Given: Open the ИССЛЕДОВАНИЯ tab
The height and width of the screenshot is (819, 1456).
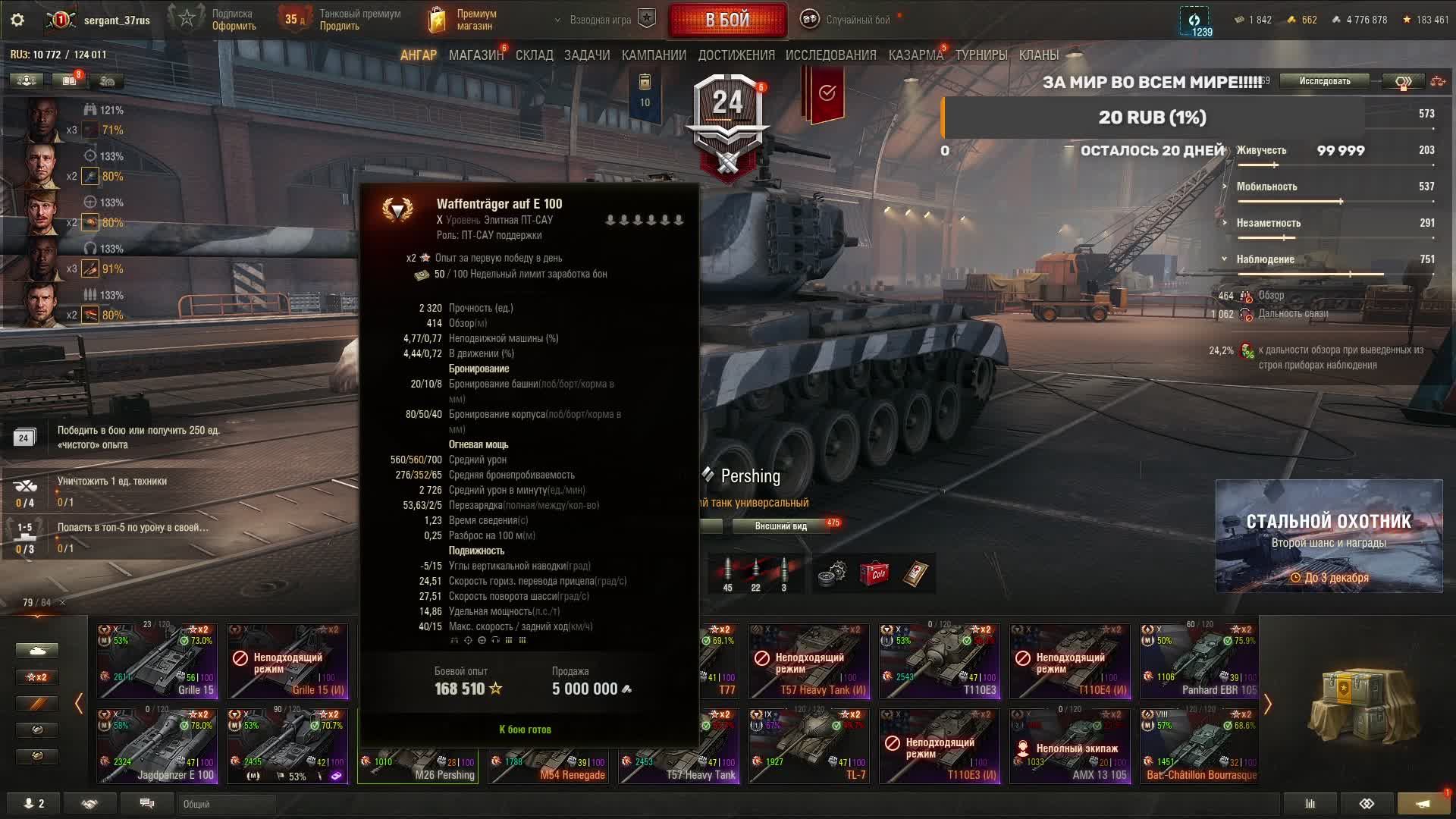Looking at the screenshot, I should (830, 55).
